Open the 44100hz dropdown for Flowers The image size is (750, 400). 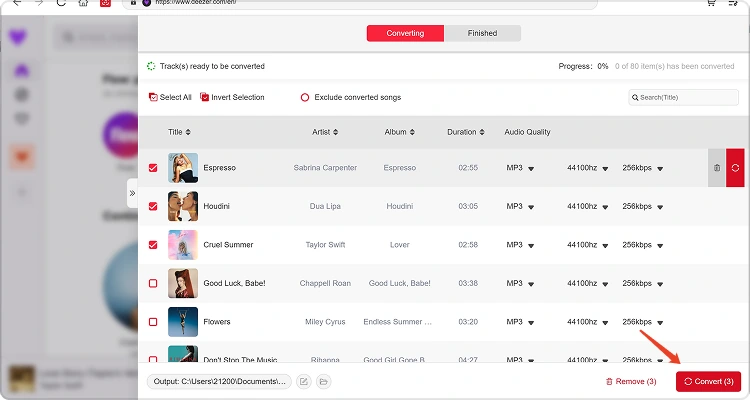[x=587, y=322]
